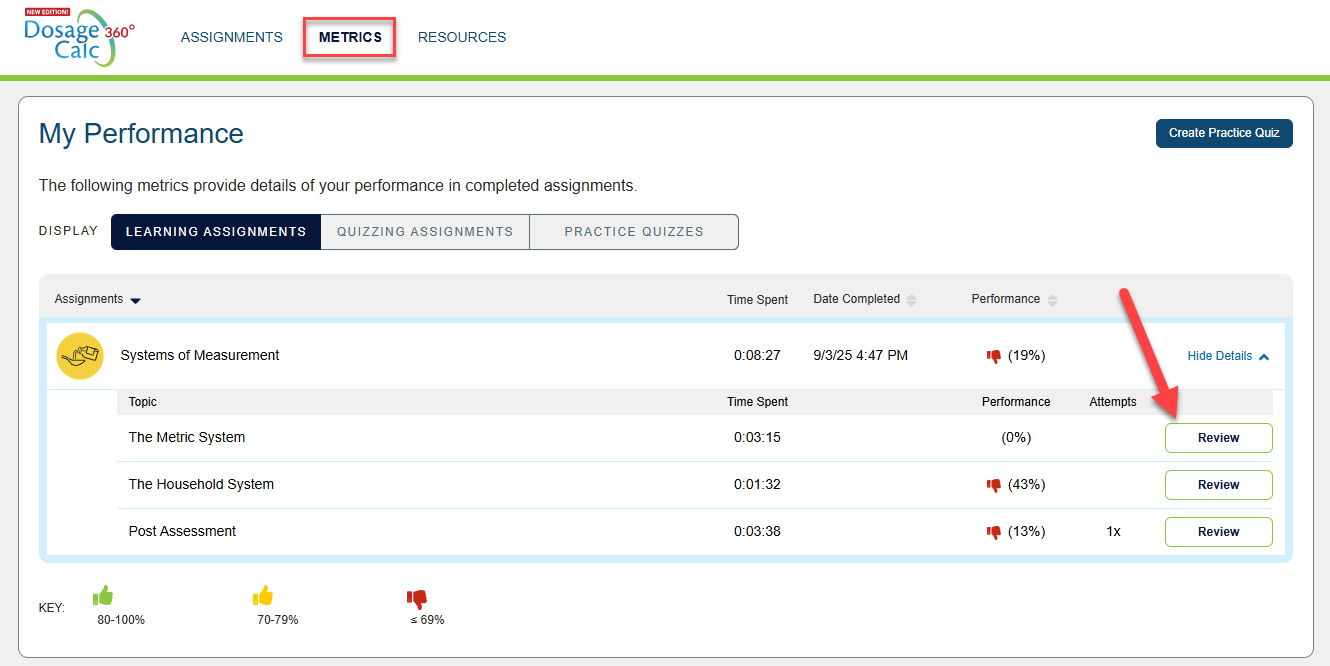Image resolution: width=1330 pixels, height=666 pixels.
Task: Collapse details with Hide Details chevron
Action: tap(1264, 356)
